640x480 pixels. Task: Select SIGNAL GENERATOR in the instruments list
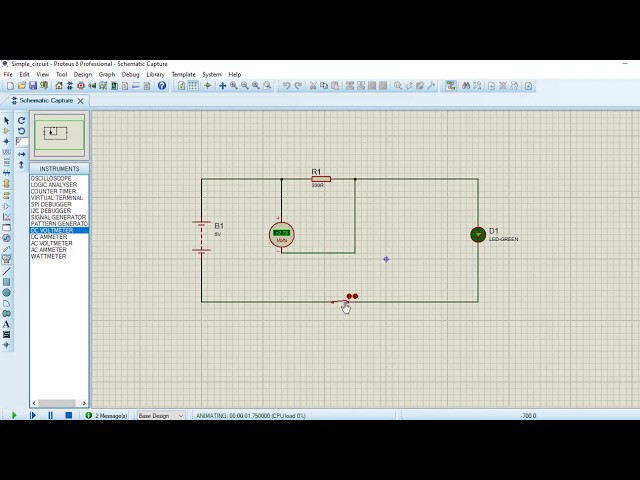[59, 218]
